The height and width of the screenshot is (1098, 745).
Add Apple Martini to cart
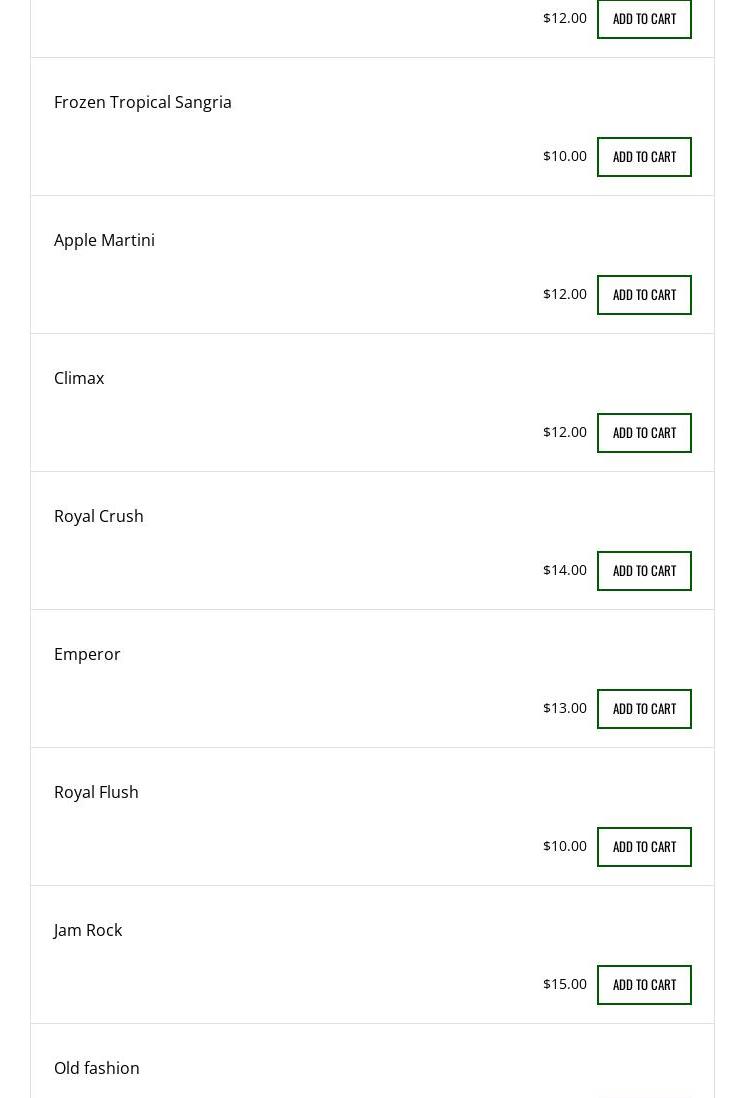tap(644, 295)
